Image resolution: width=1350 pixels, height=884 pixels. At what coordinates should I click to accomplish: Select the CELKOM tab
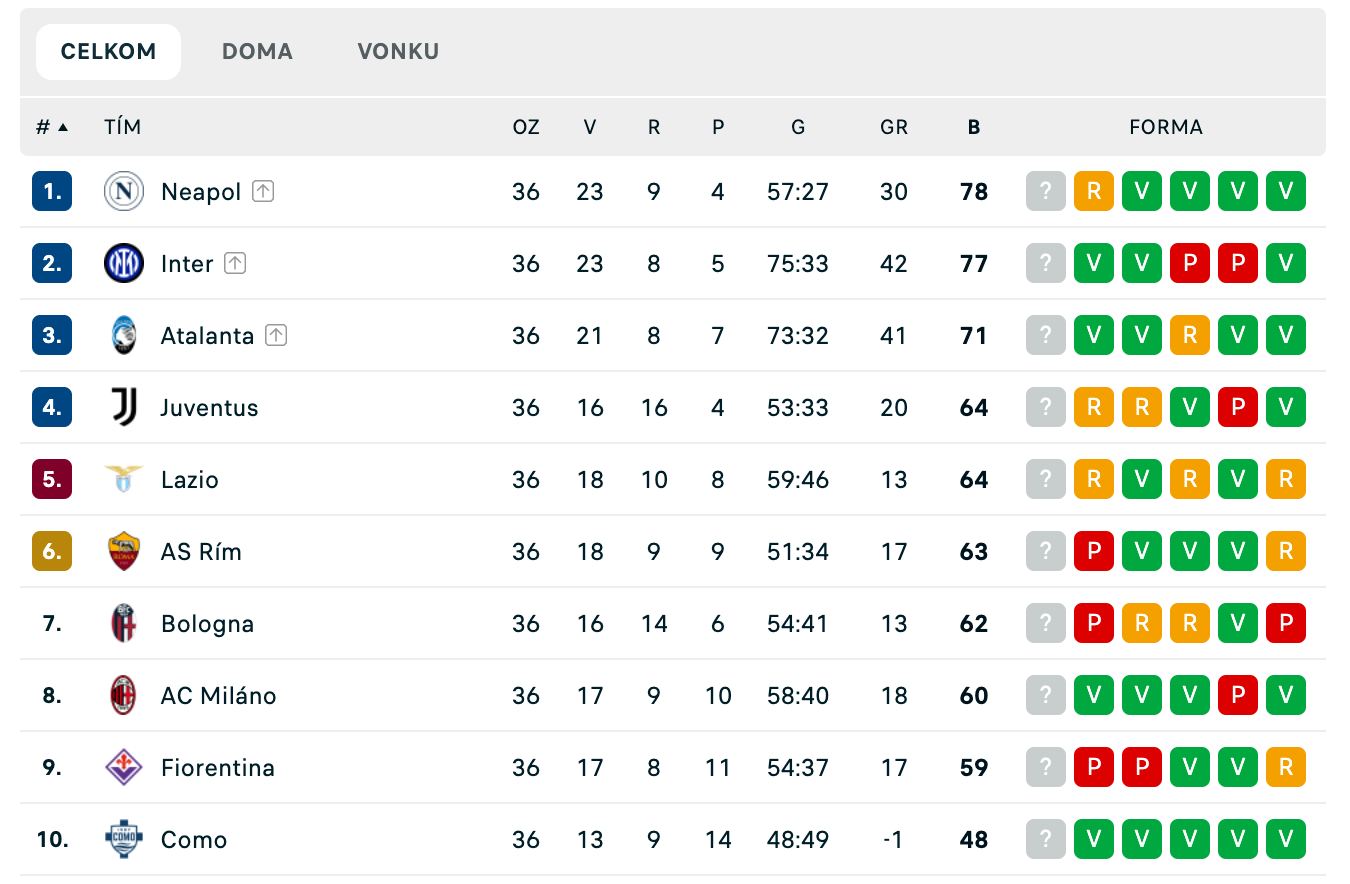tap(108, 52)
